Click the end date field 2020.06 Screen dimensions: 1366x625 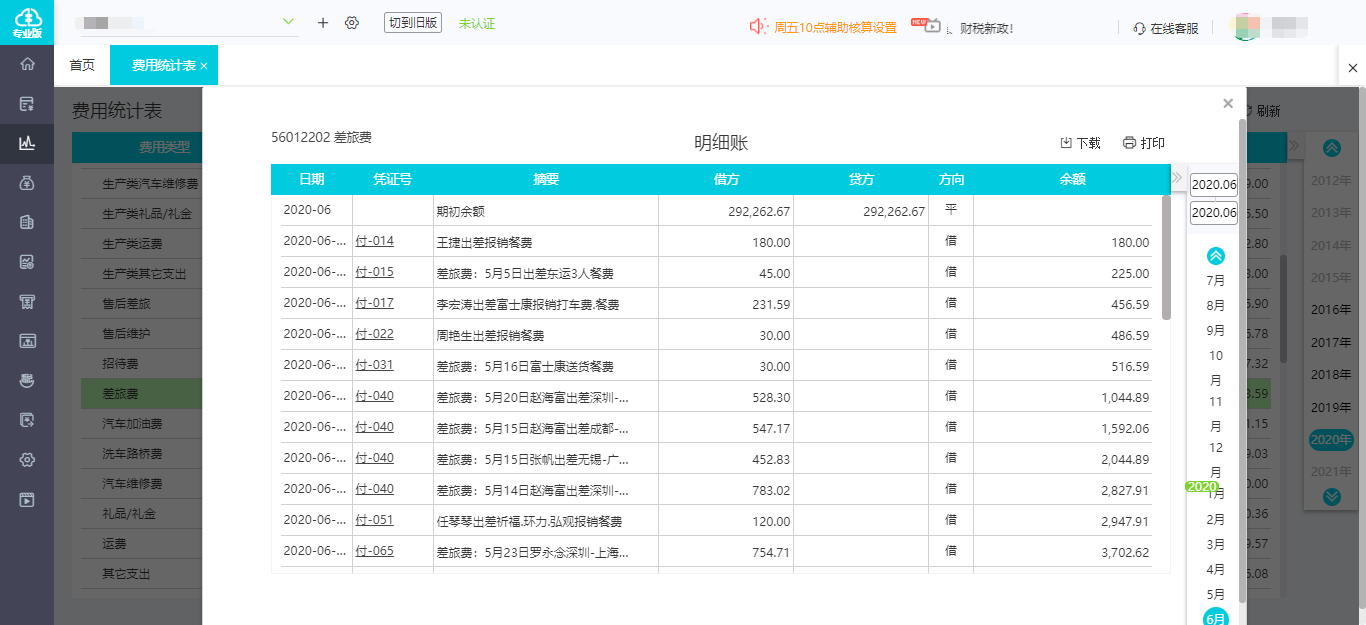[x=1214, y=213]
